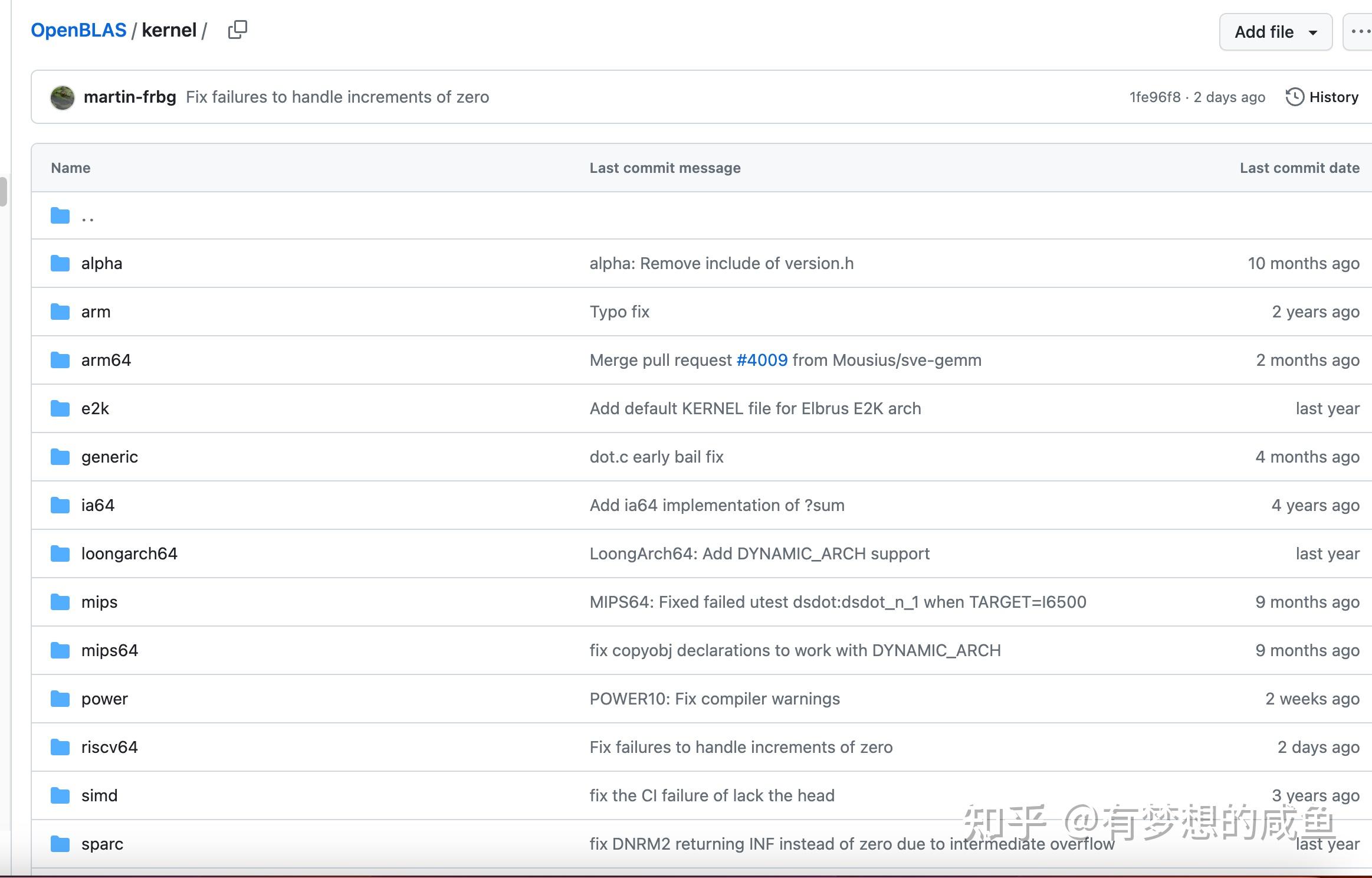Click the sparc folder icon
Viewport: 1372px width, 878px height.
tap(60, 844)
